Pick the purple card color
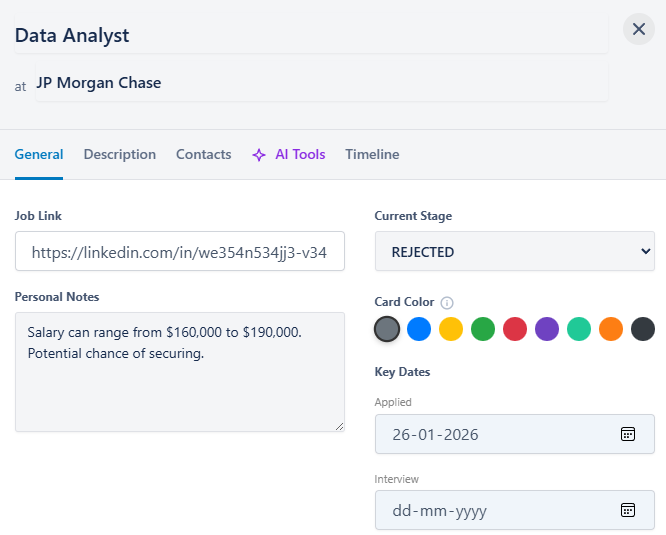The height and width of the screenshot is (535, 666). pos(547,329)
